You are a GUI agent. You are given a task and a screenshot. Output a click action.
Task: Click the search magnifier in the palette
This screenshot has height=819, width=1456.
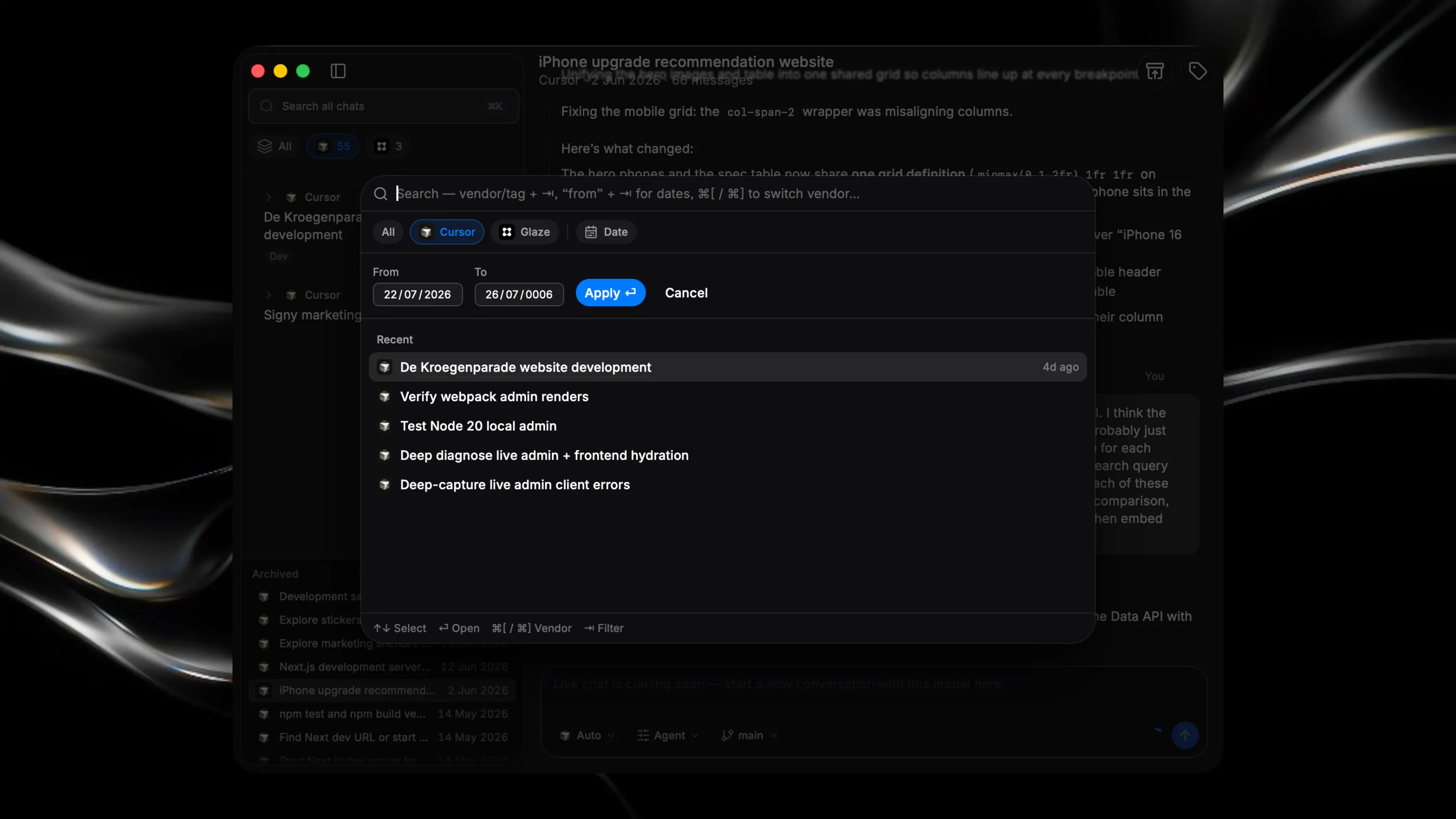tap(381, 194)
